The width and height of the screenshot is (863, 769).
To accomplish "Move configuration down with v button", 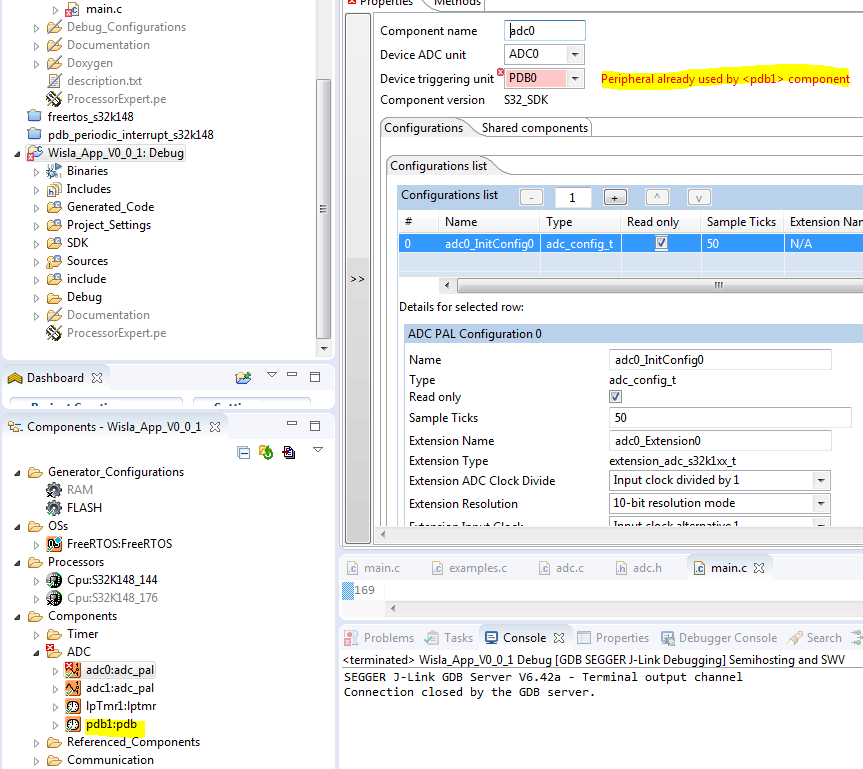I will click(699, 197).
